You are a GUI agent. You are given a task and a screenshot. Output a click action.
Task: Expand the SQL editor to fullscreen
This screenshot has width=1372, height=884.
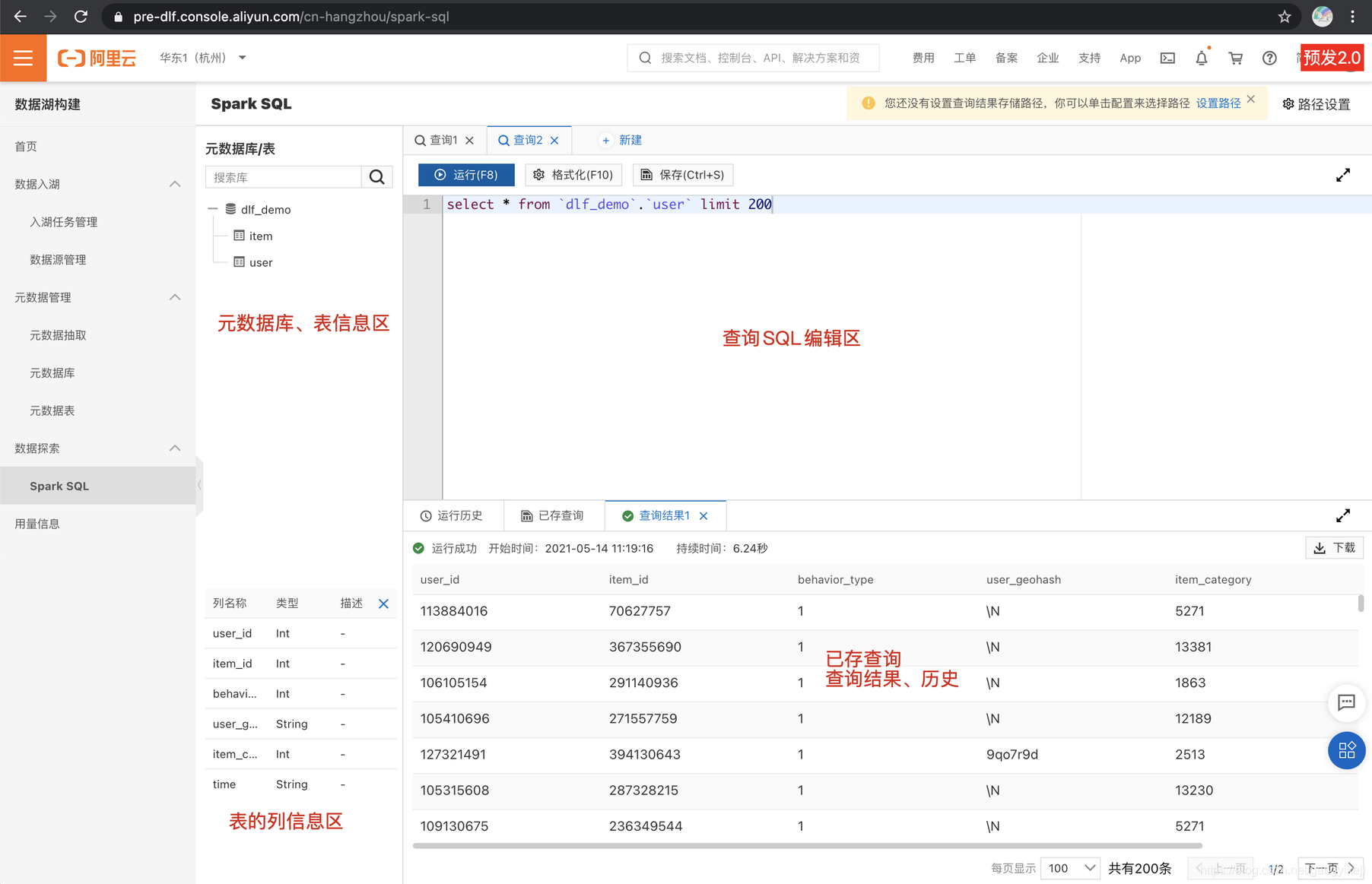click(x=1343, y=174)
